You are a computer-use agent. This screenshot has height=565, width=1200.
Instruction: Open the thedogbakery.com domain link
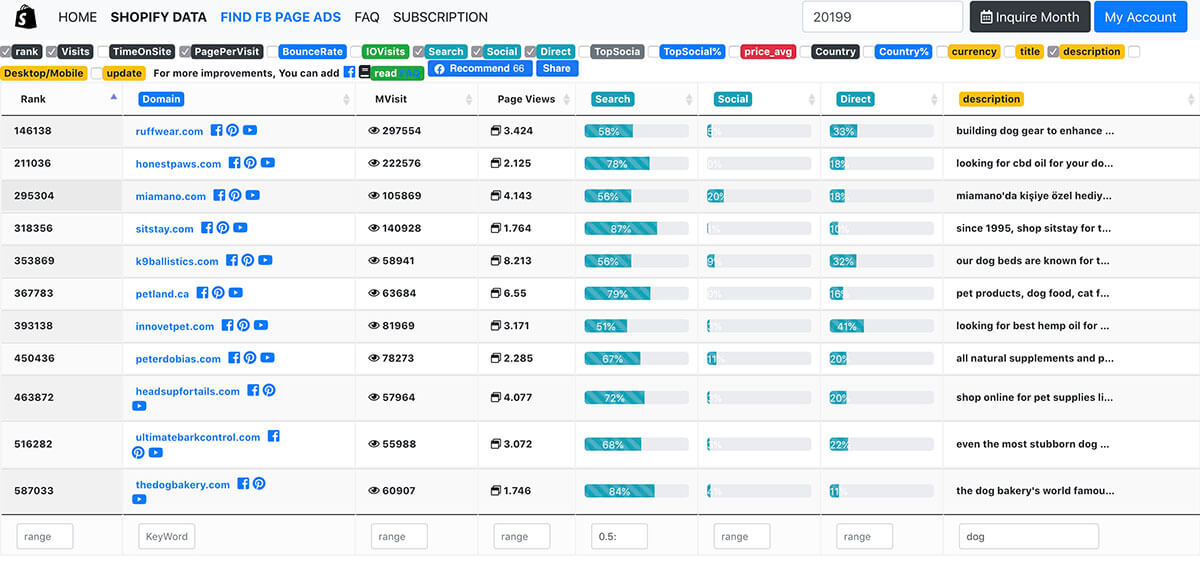183,485
